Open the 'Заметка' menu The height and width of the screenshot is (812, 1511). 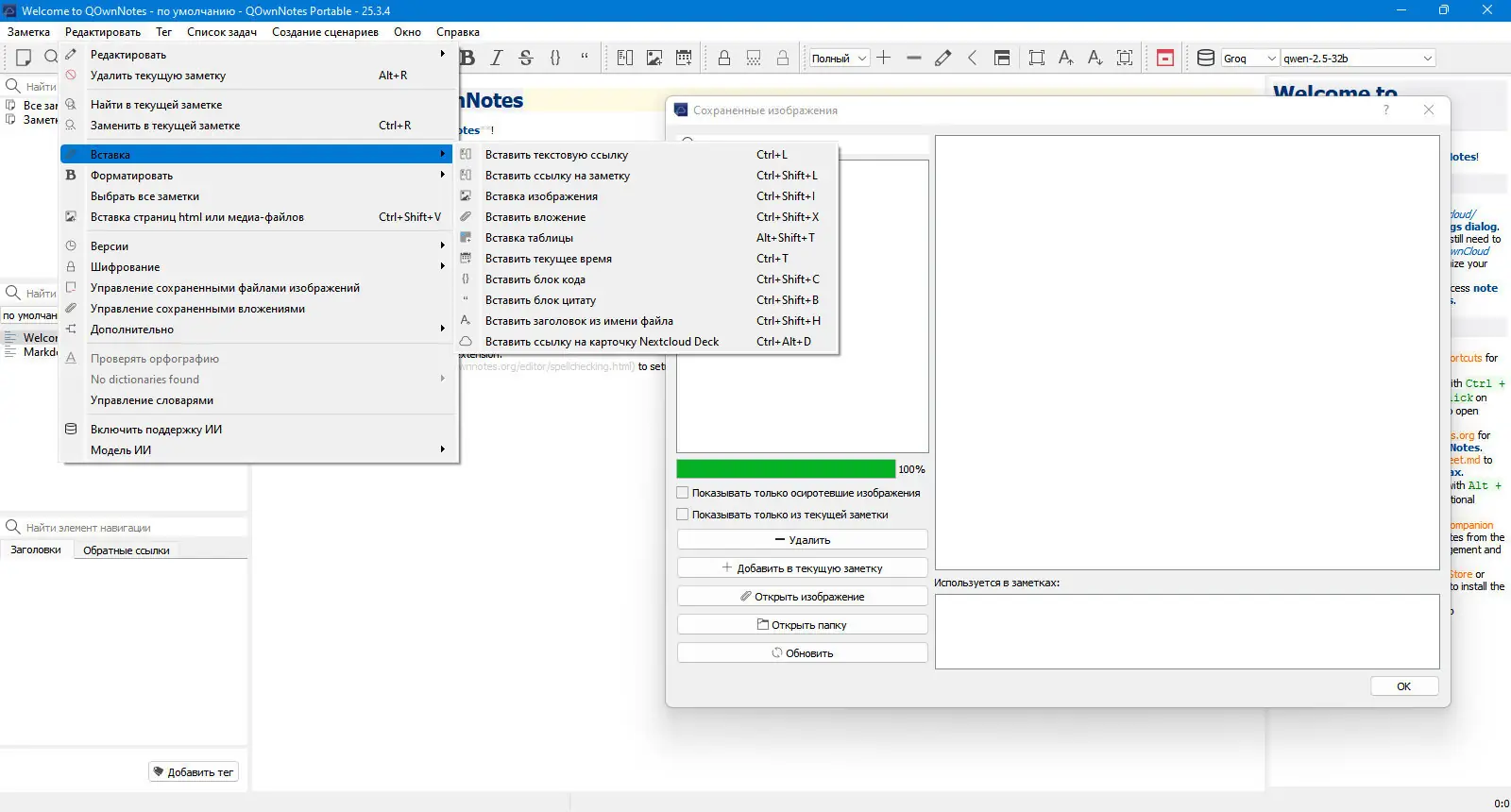pyautogui.click(x=28, y=32)
